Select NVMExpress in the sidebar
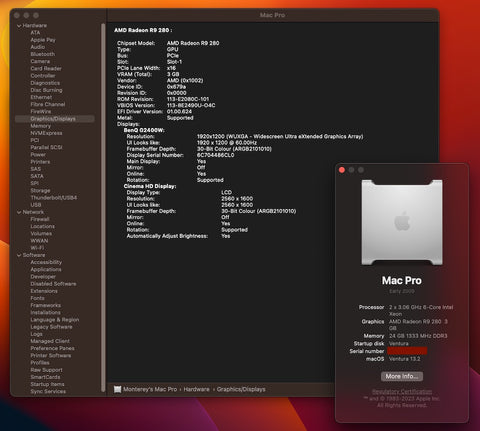This screenshot has width=480, height=431. click(x=46, y=133)
